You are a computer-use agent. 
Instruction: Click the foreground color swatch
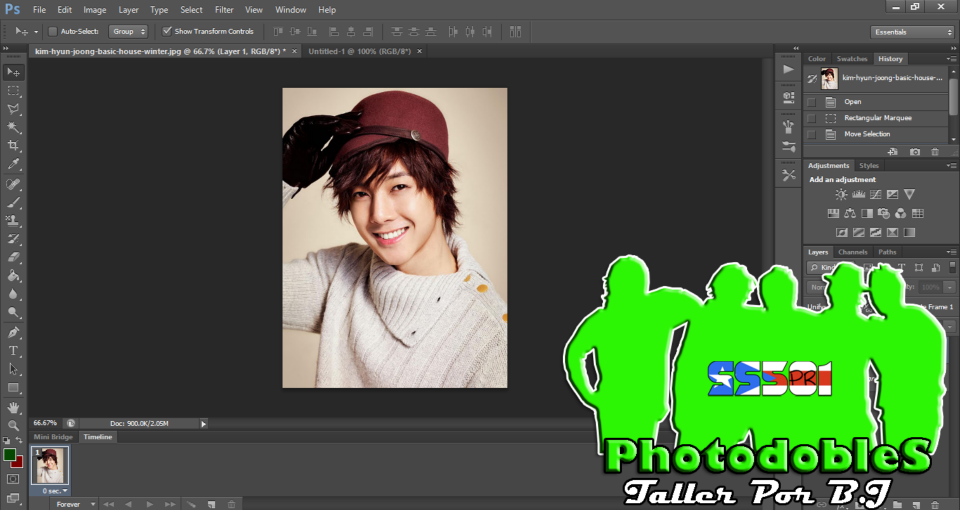[x=9, y=455]
